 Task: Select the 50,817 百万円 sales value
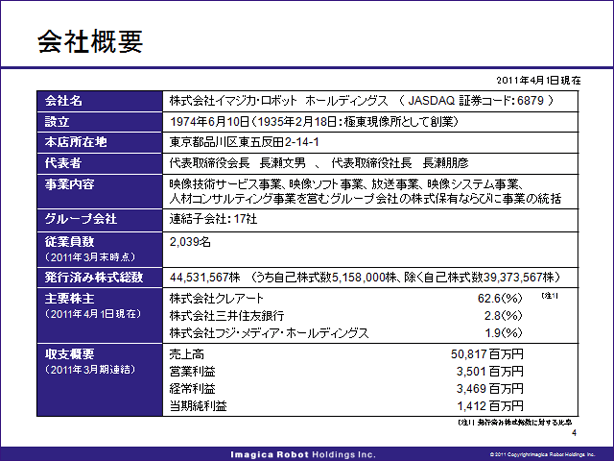(487, 354)
